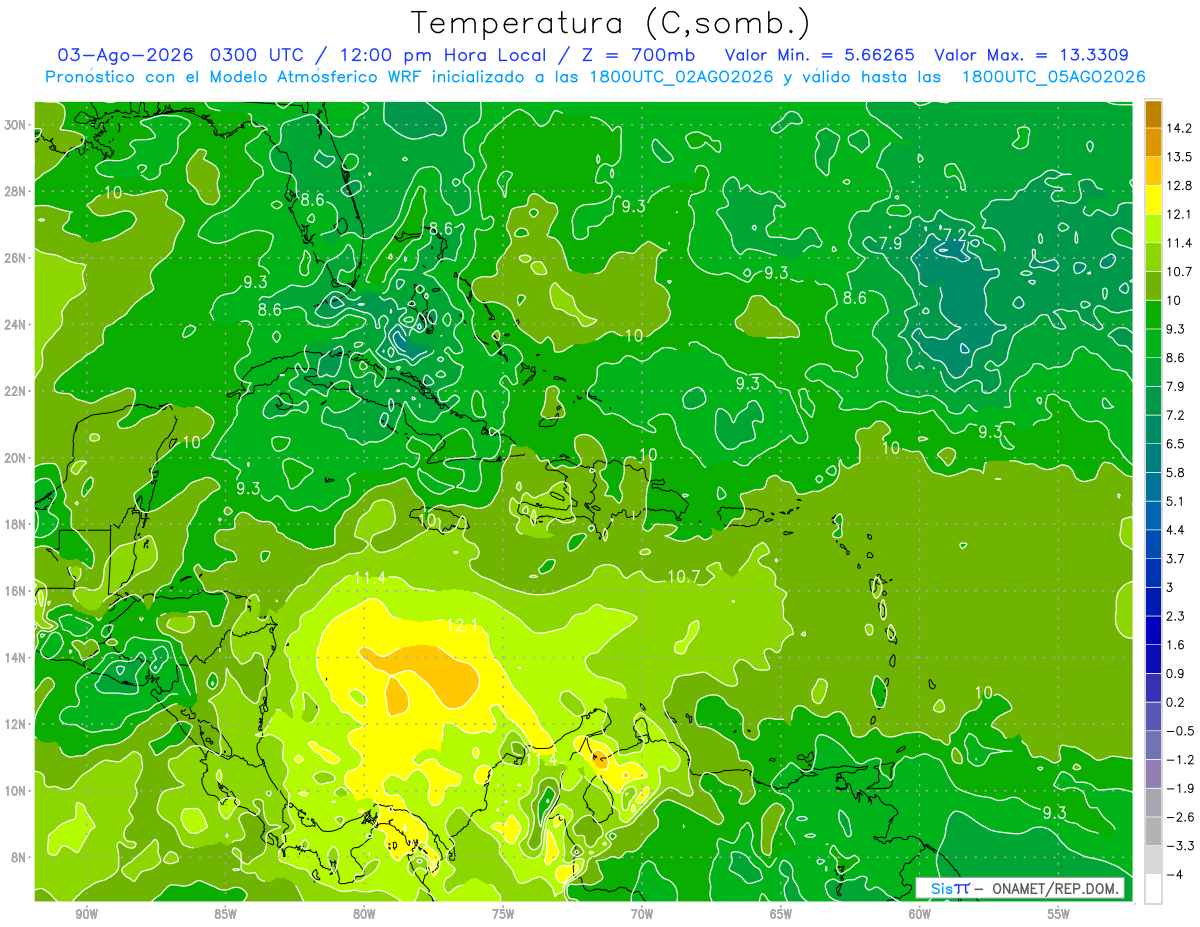Click the "26N" latitude axis label
Screen dimensions: 1200x927
click(x=17, y=258)
